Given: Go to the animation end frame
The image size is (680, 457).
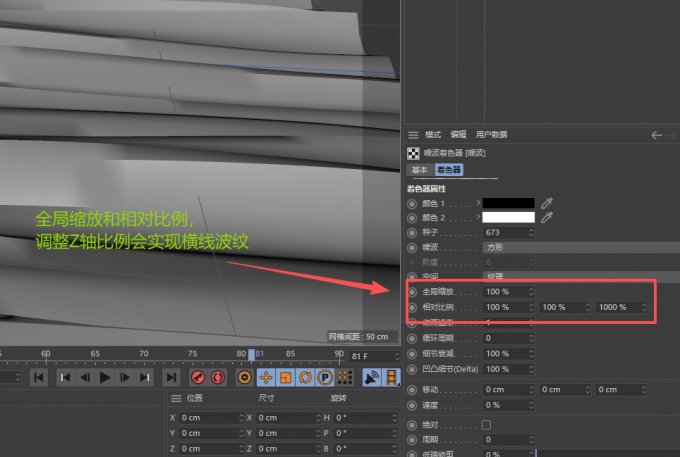Looking at the screenshot, I should (x=171, y=377).
